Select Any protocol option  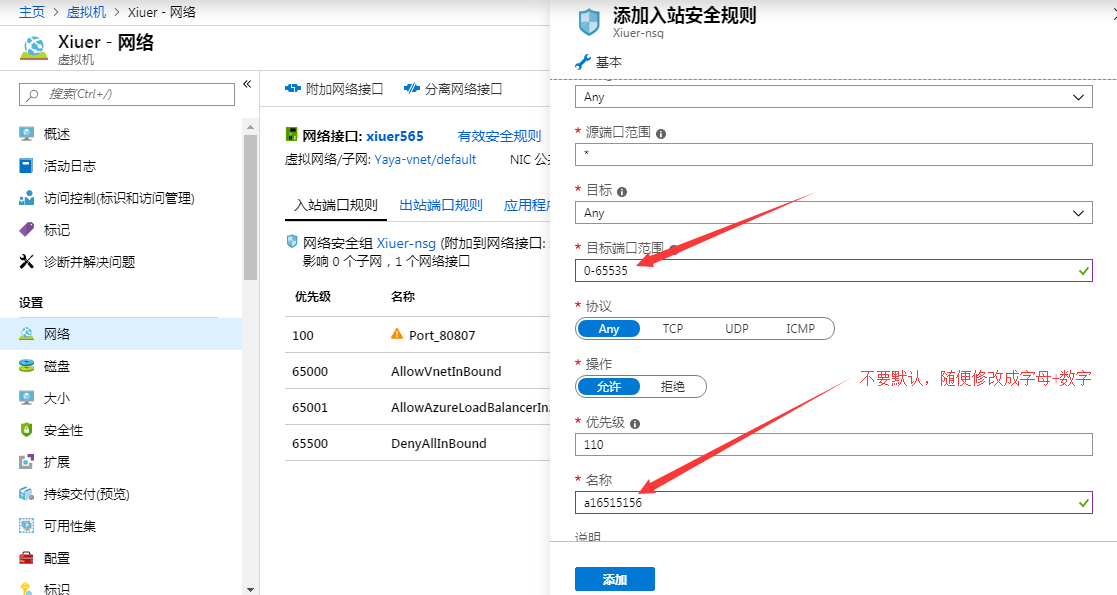(608, 328)
